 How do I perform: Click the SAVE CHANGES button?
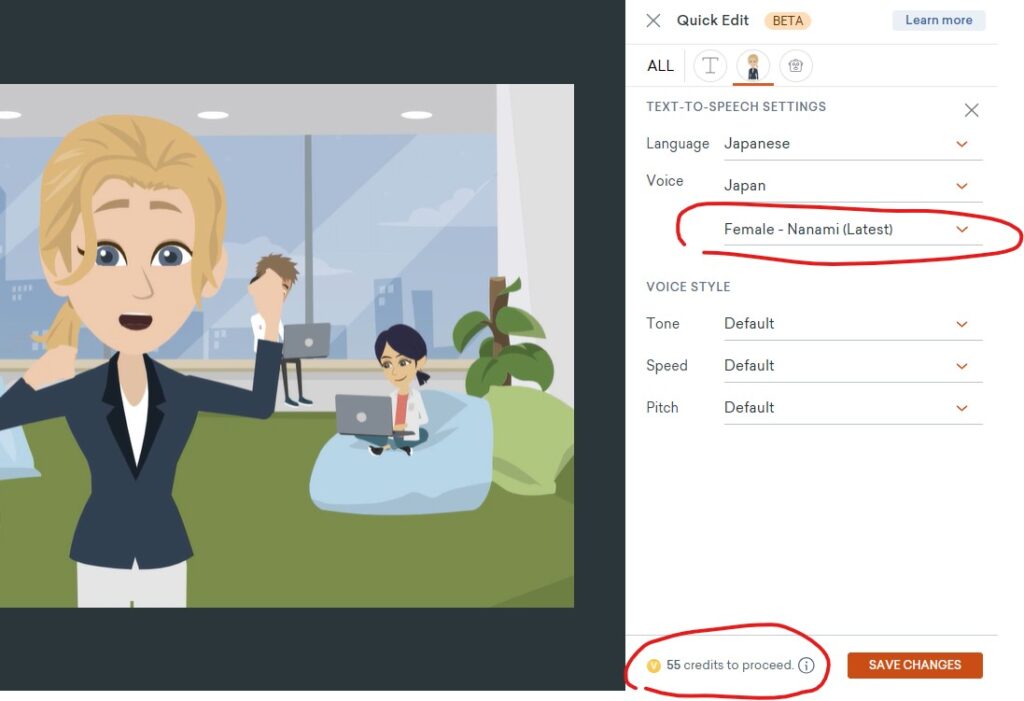(915, 665)
